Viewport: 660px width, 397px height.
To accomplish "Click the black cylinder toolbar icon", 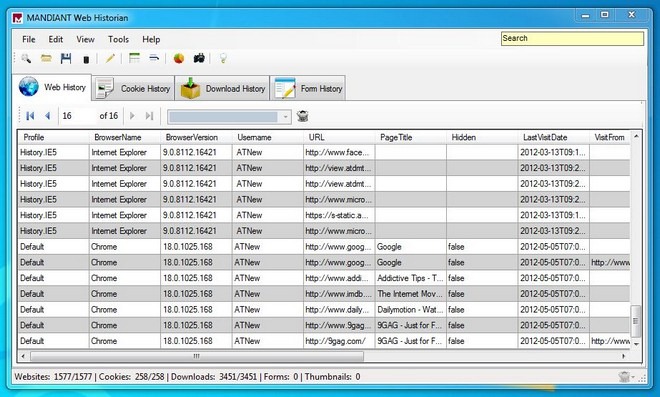I will [x=86, y=59].
